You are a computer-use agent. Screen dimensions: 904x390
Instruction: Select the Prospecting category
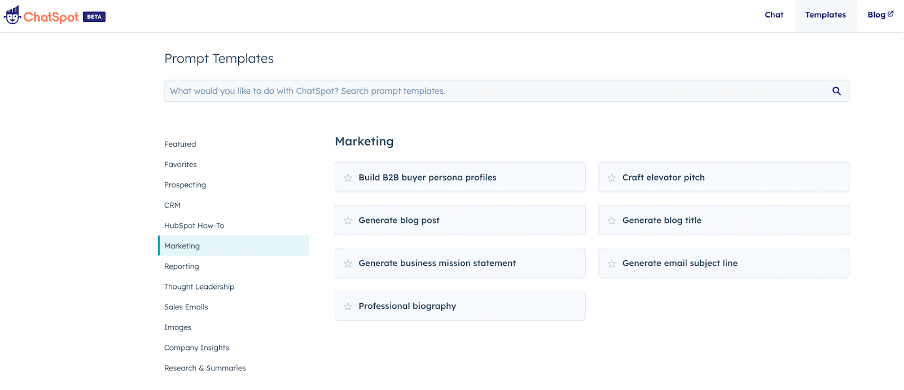[185, 185]
